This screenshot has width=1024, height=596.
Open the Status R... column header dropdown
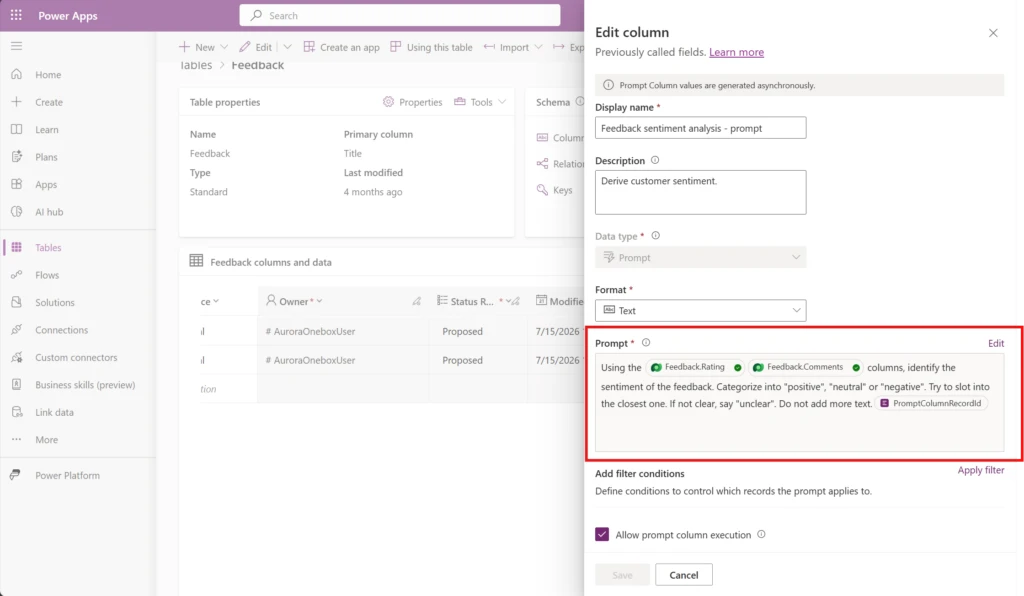(x=509, y=302)
